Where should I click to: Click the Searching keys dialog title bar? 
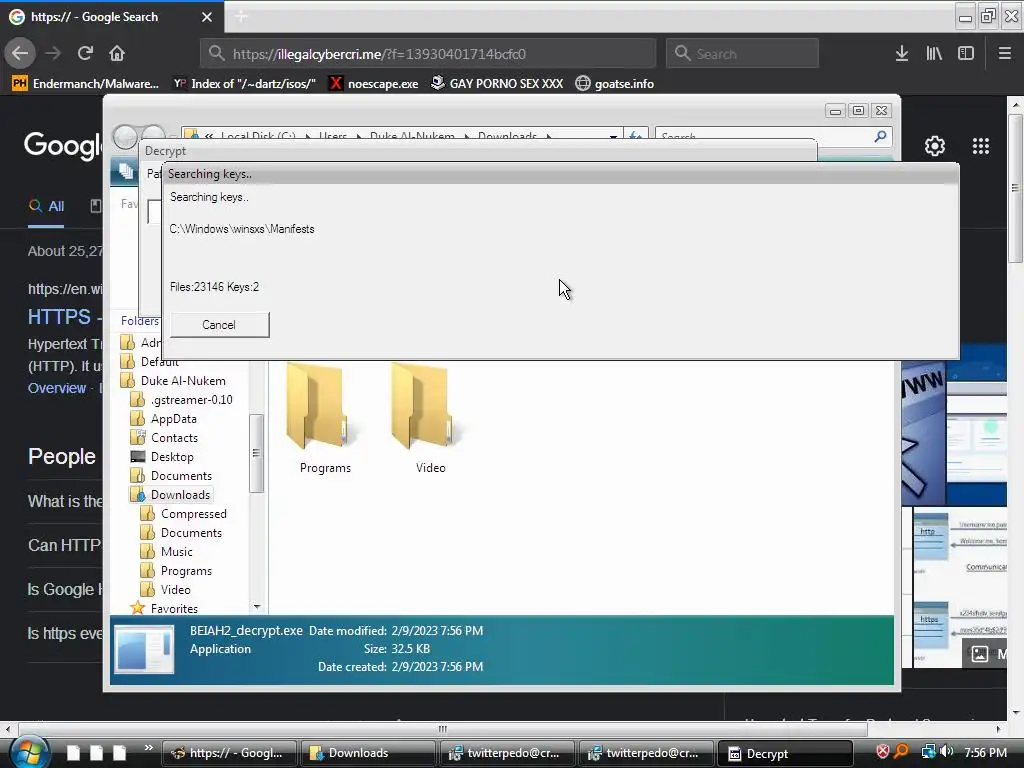coord(560,174)
